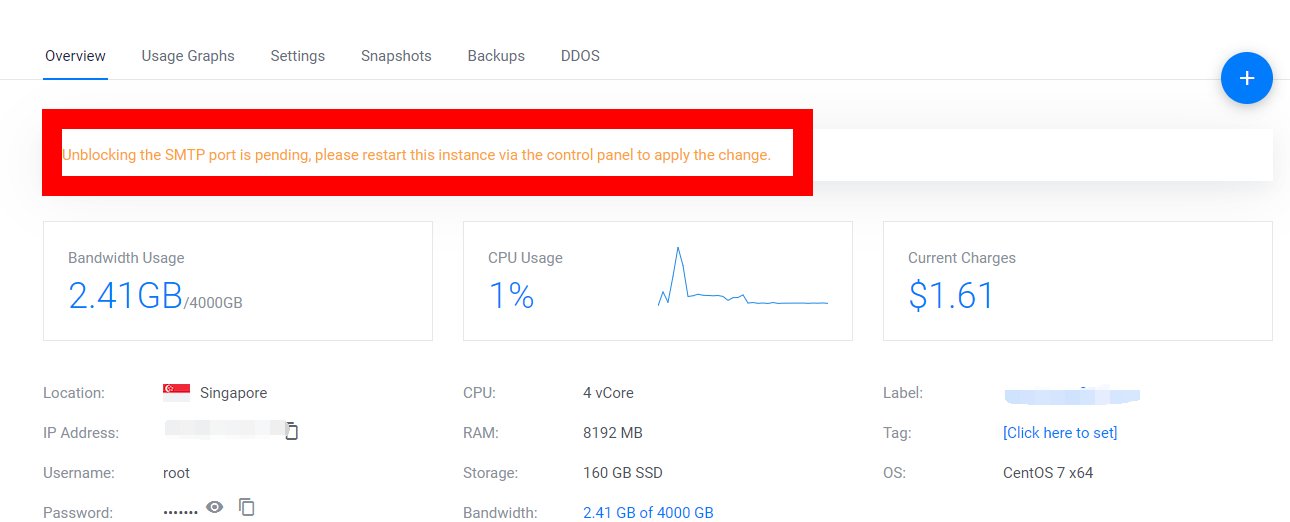Click the Bandwidth Usage 2.41GB value
Screen dimensions: 1290x522
pos(125,296)
